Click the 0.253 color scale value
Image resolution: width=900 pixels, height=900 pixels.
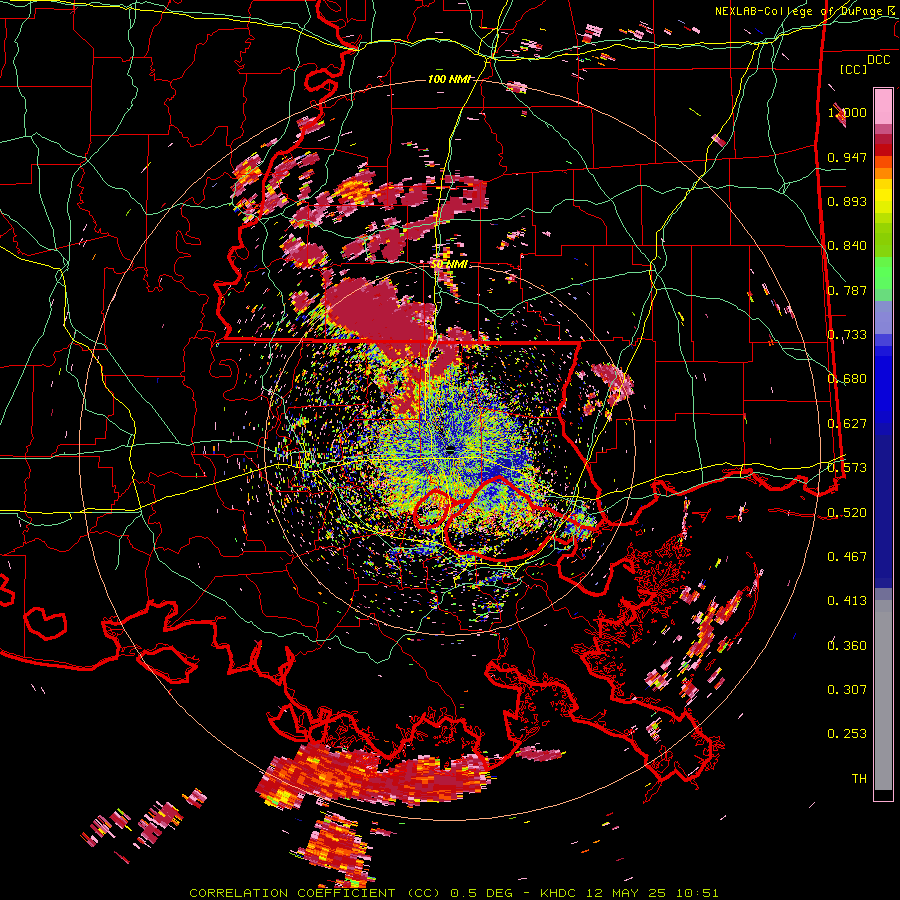847,734
